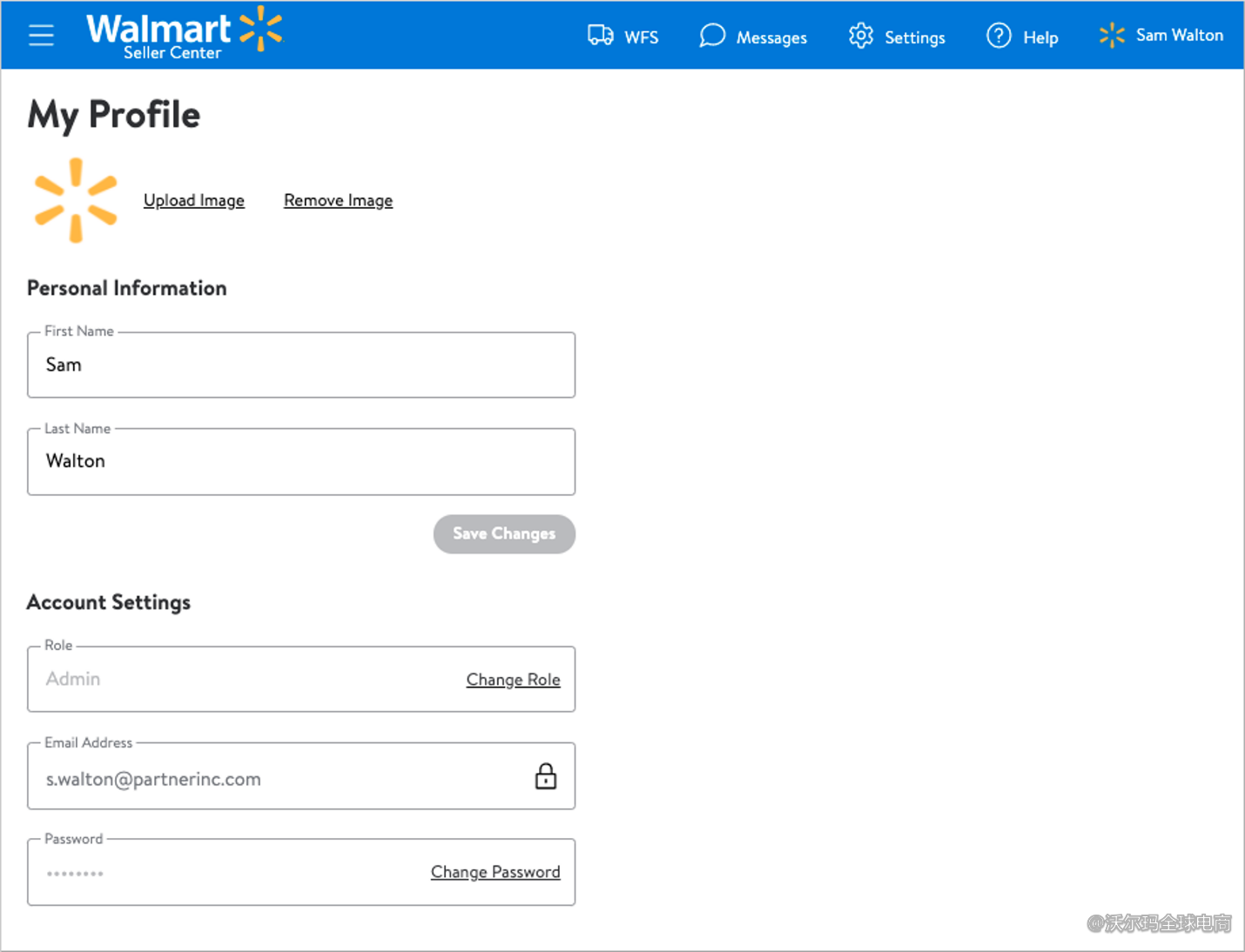Click the Settings gear icon
Image resolution: width=1245 pixels, height=952 pixels.
861,36
